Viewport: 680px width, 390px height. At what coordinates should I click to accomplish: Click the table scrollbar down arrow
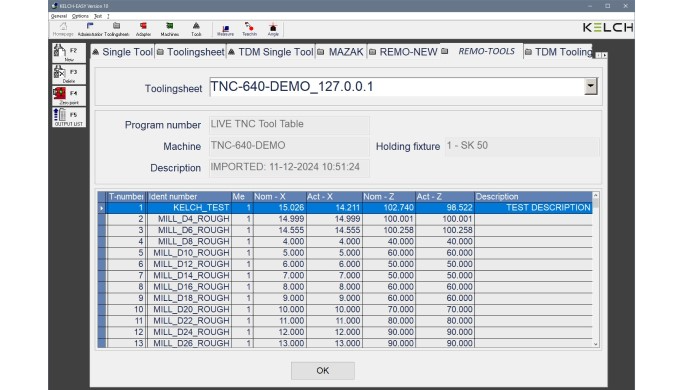point(595,344)
